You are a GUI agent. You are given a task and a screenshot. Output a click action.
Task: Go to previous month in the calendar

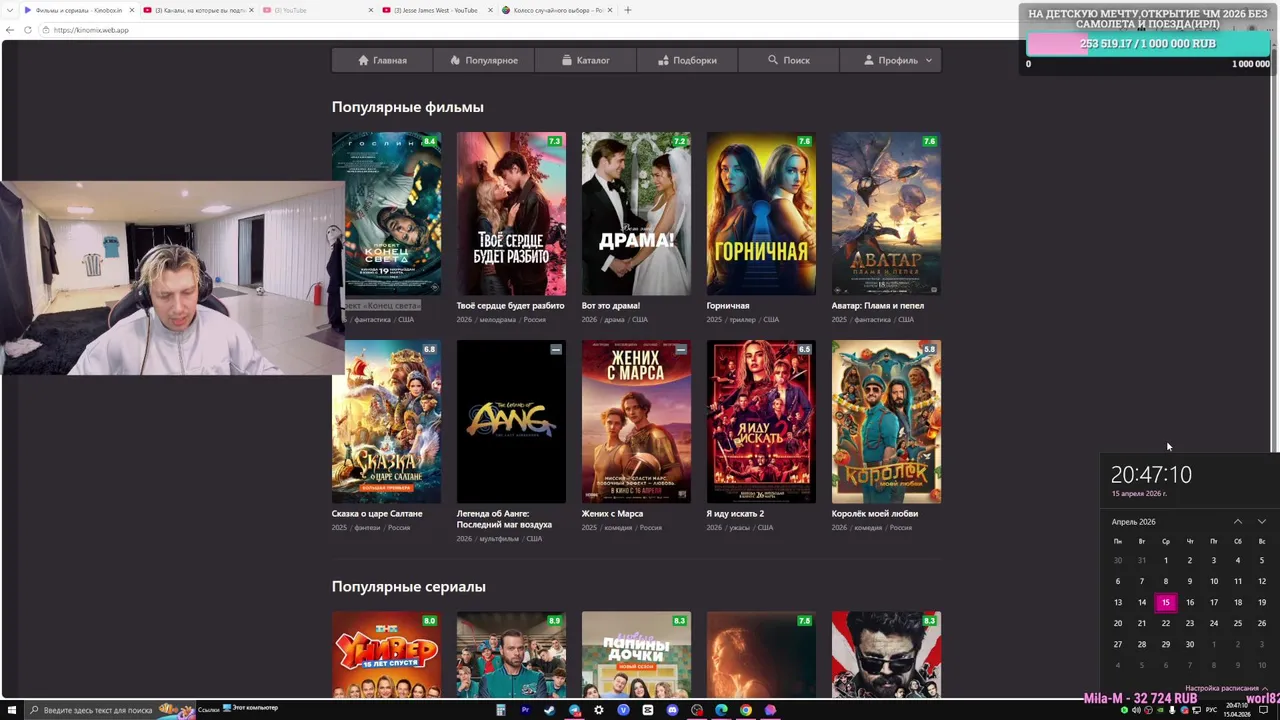click(1237, 522)
